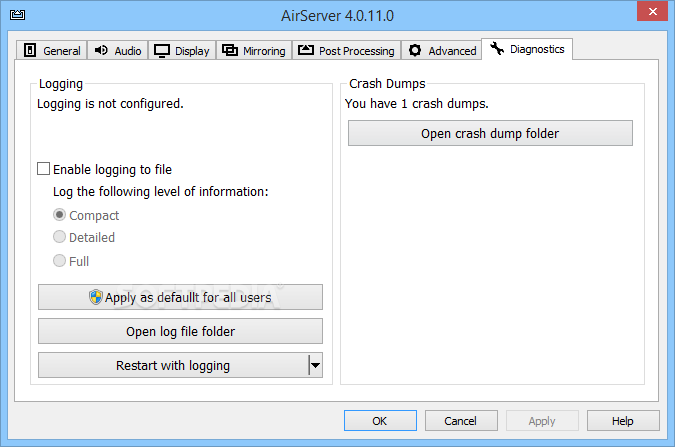The image size is (675, 447).
Task: Click 'Logging is not configured.' status text
Action: [110, 104]
